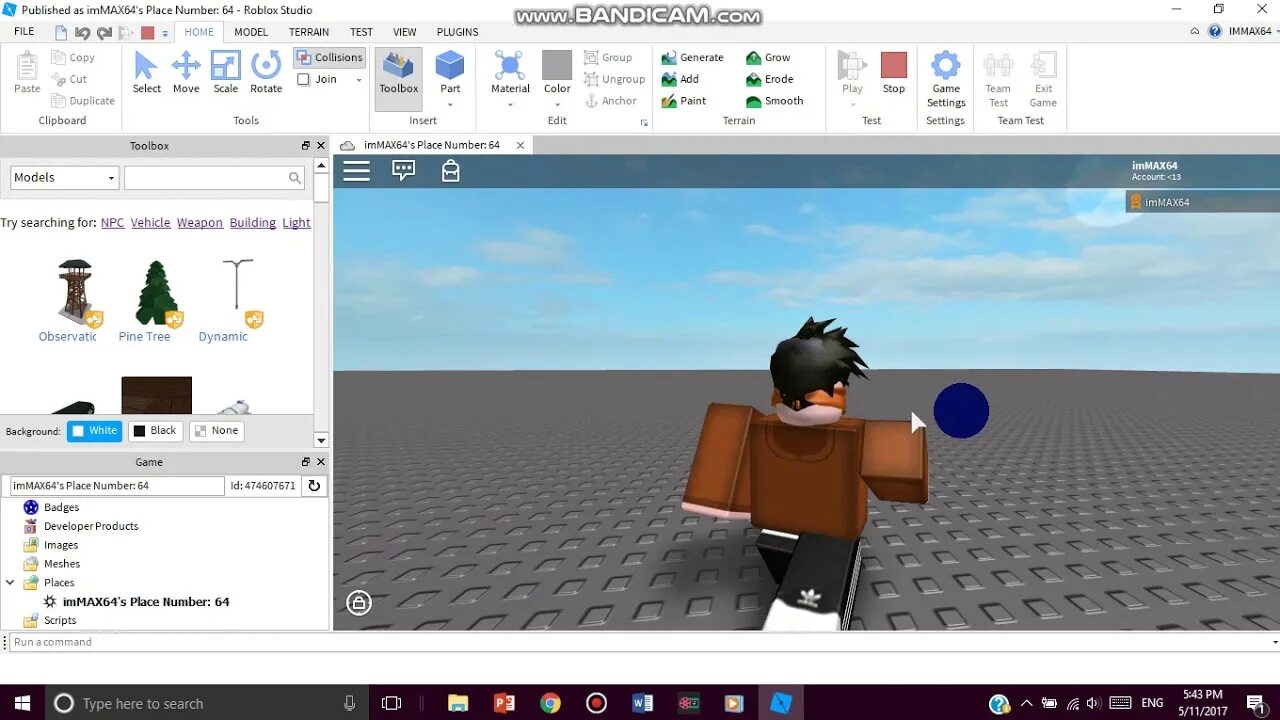This screenshot has width=1280, height=720.
Task: Click the Light search suggestion
Action: tap(296, 223)
